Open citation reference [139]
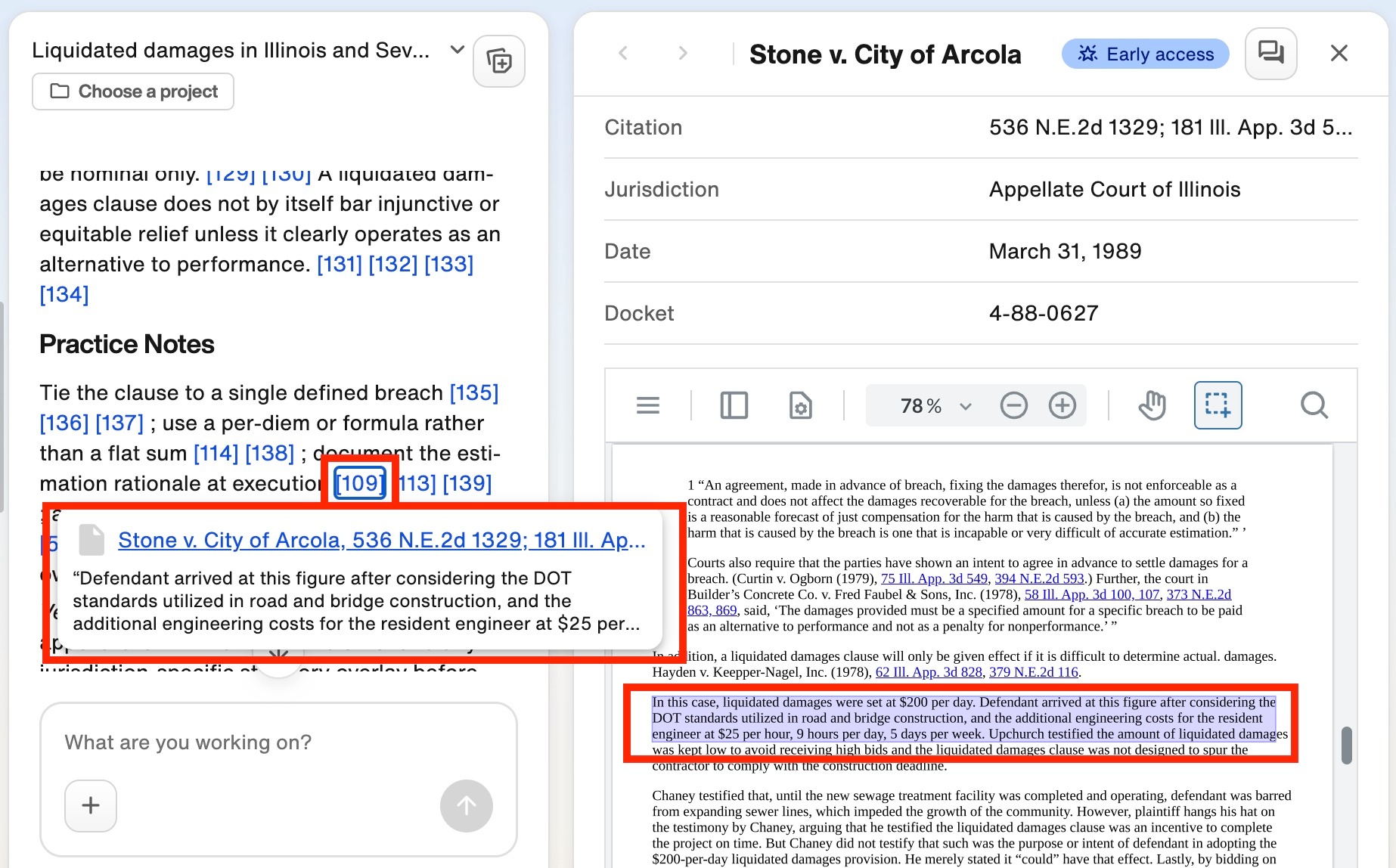The image size is (1396, 868). click(467, 483)
